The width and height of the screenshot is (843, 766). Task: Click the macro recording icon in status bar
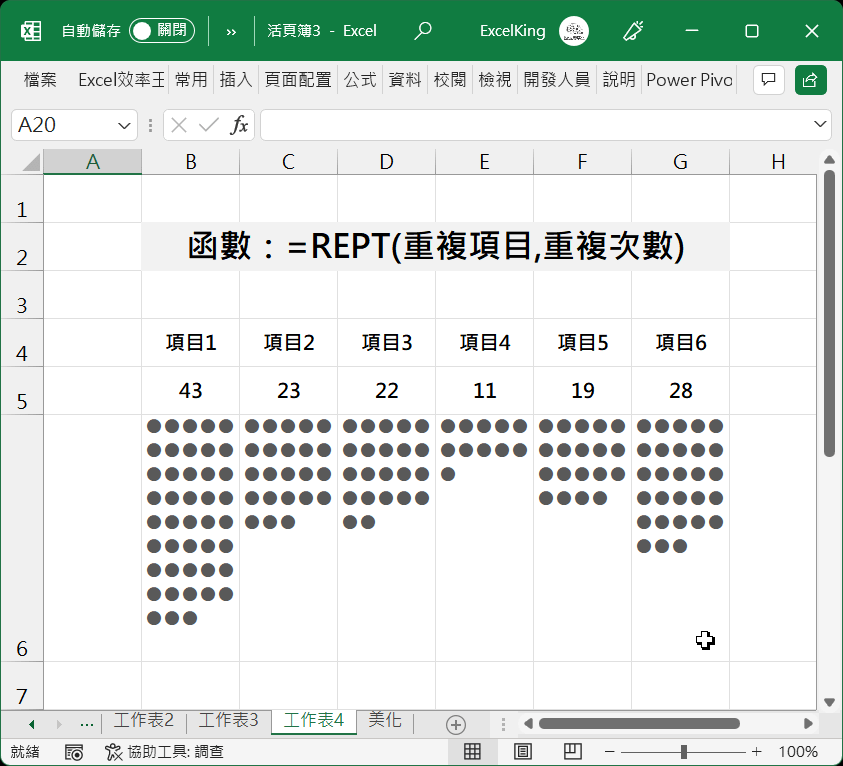coord(73,752)
